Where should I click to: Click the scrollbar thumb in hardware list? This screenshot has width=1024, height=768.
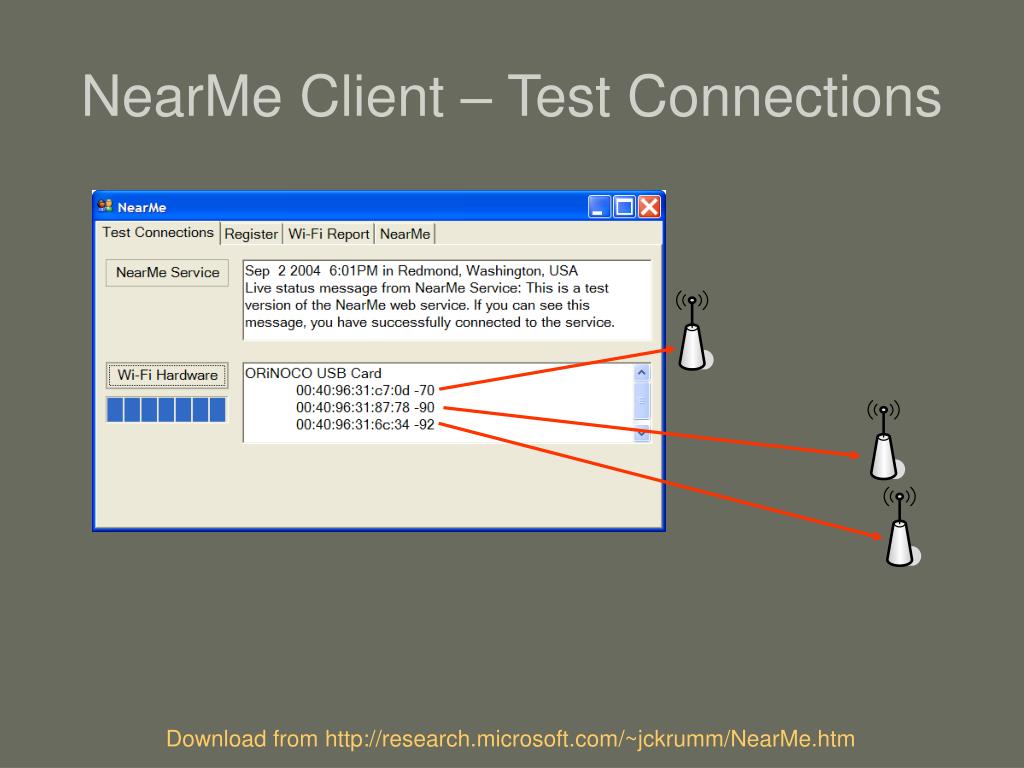coord(642,402)
